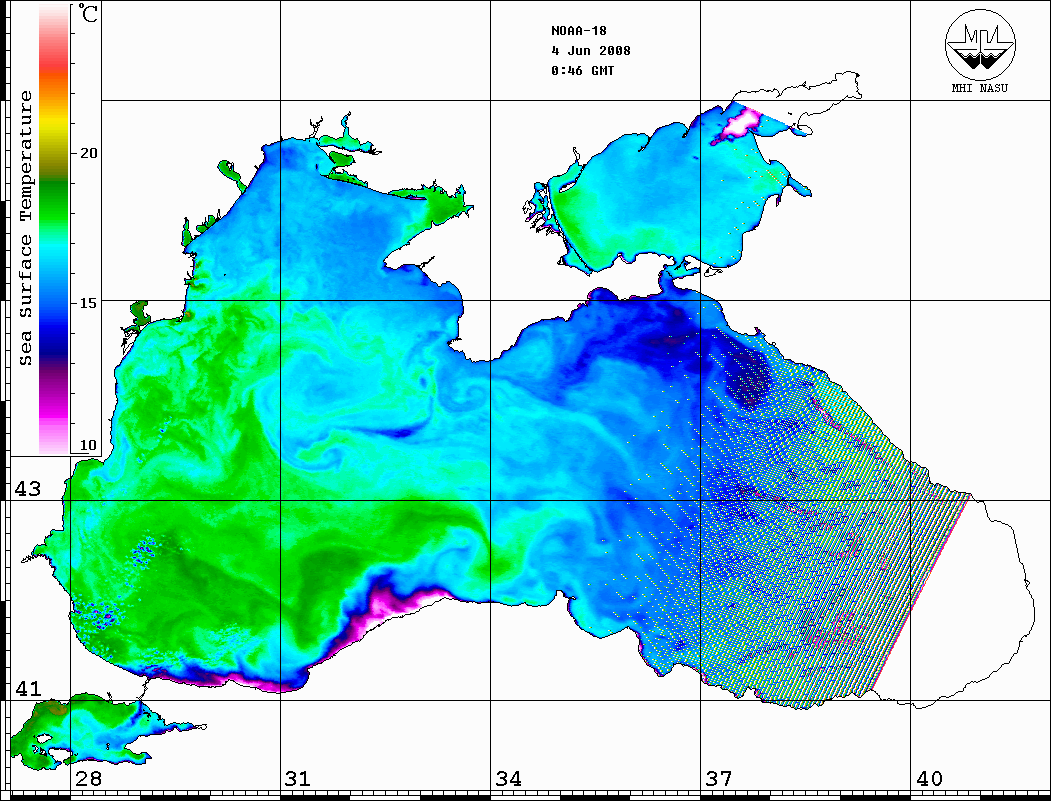Click the 15 value on the color scale
This screenshot has height=801, width=1051.
88,303
